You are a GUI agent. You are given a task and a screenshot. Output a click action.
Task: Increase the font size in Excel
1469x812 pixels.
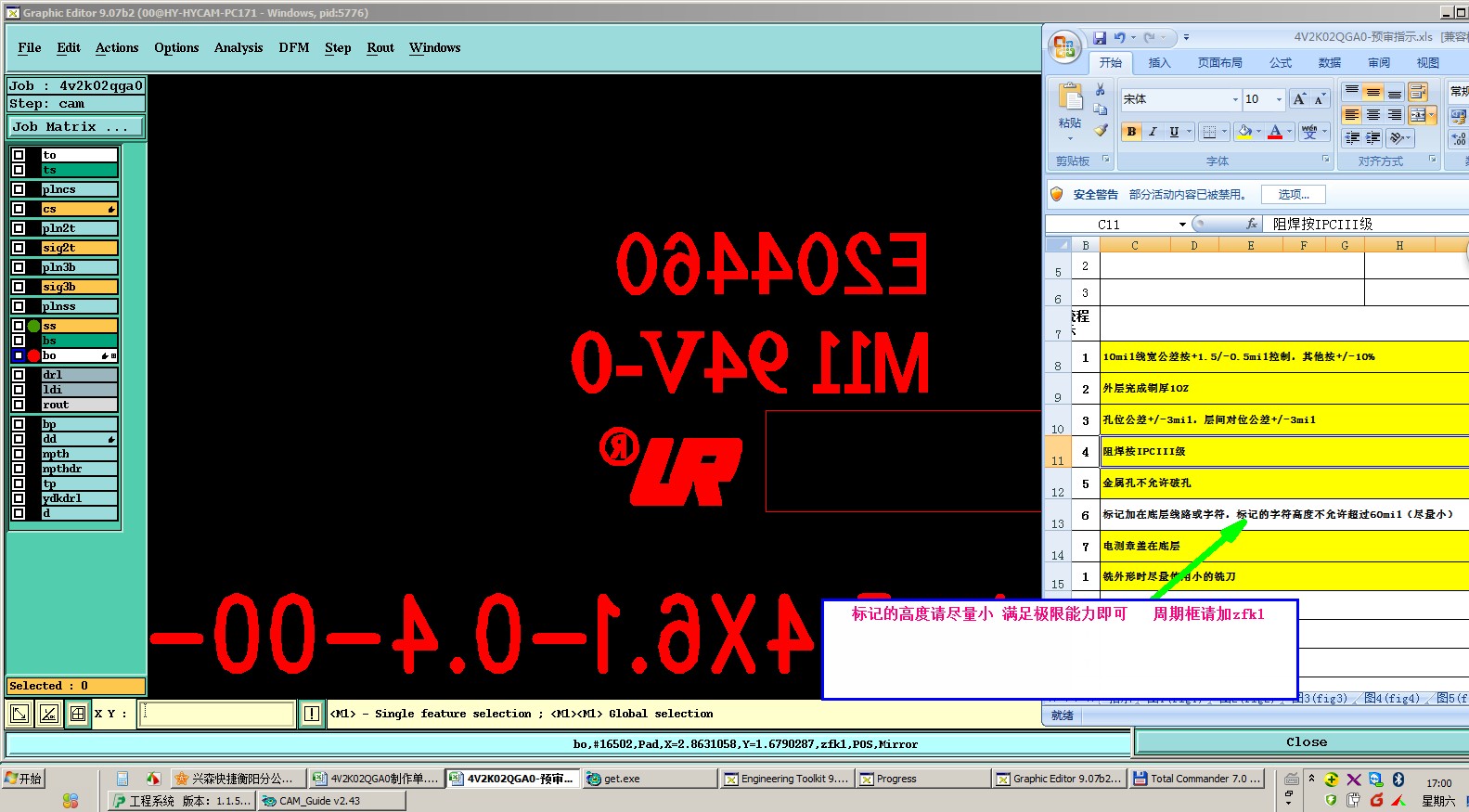(1300, 98)
